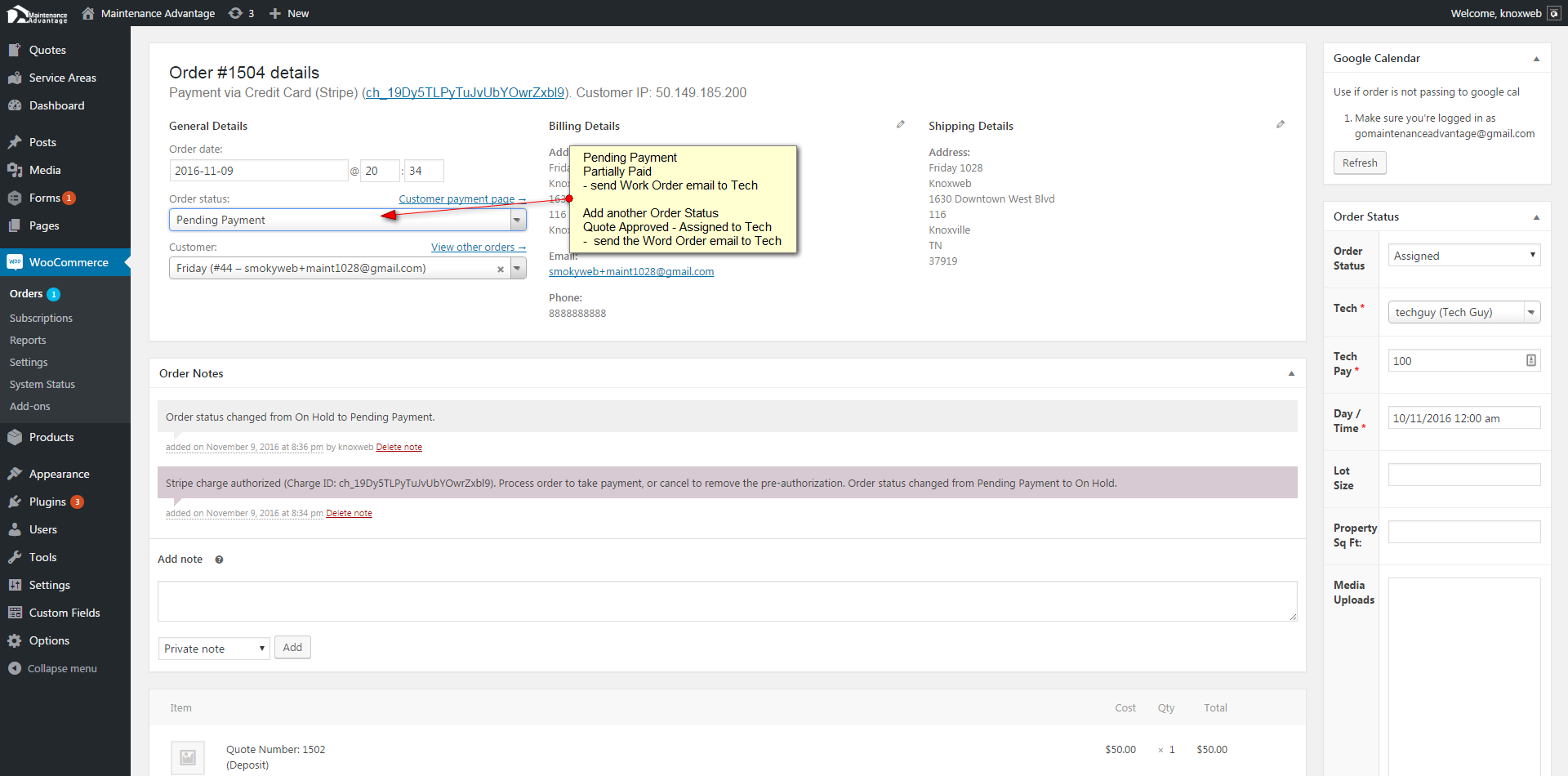
Task: Click the Collapse menu arrow icon
Action: click(x=15, y=668)
